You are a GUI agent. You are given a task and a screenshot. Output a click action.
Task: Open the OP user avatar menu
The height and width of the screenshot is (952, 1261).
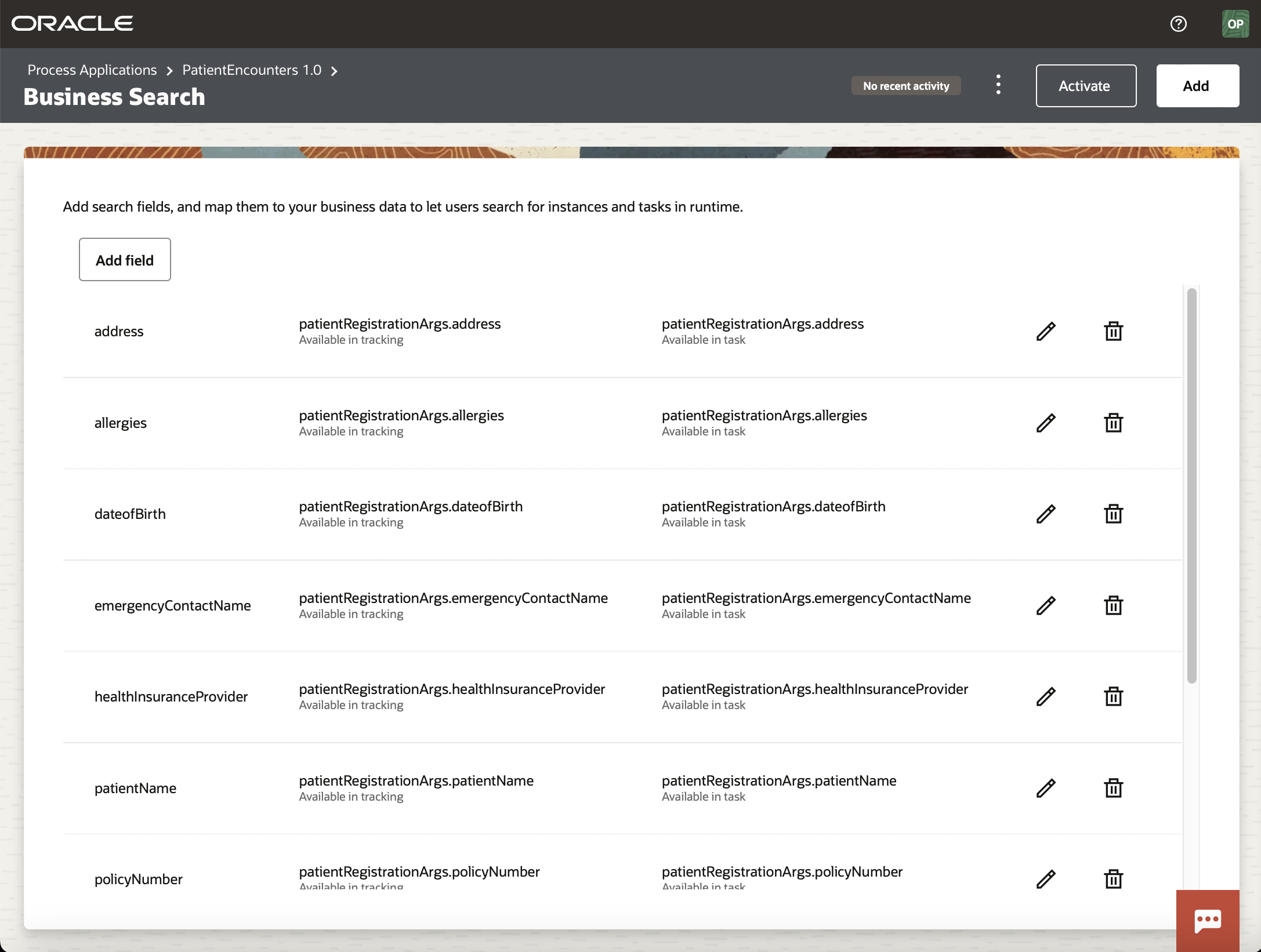coord(1235,24)
